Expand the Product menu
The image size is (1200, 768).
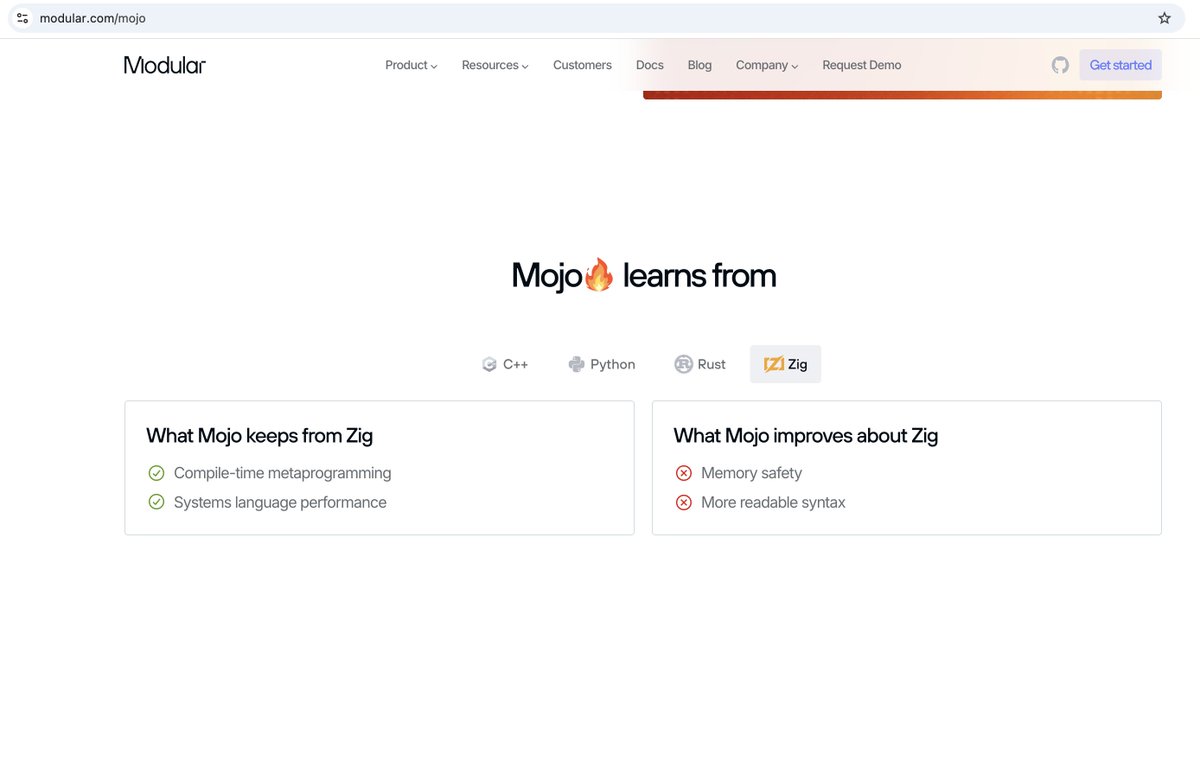(x=411, y=65)
